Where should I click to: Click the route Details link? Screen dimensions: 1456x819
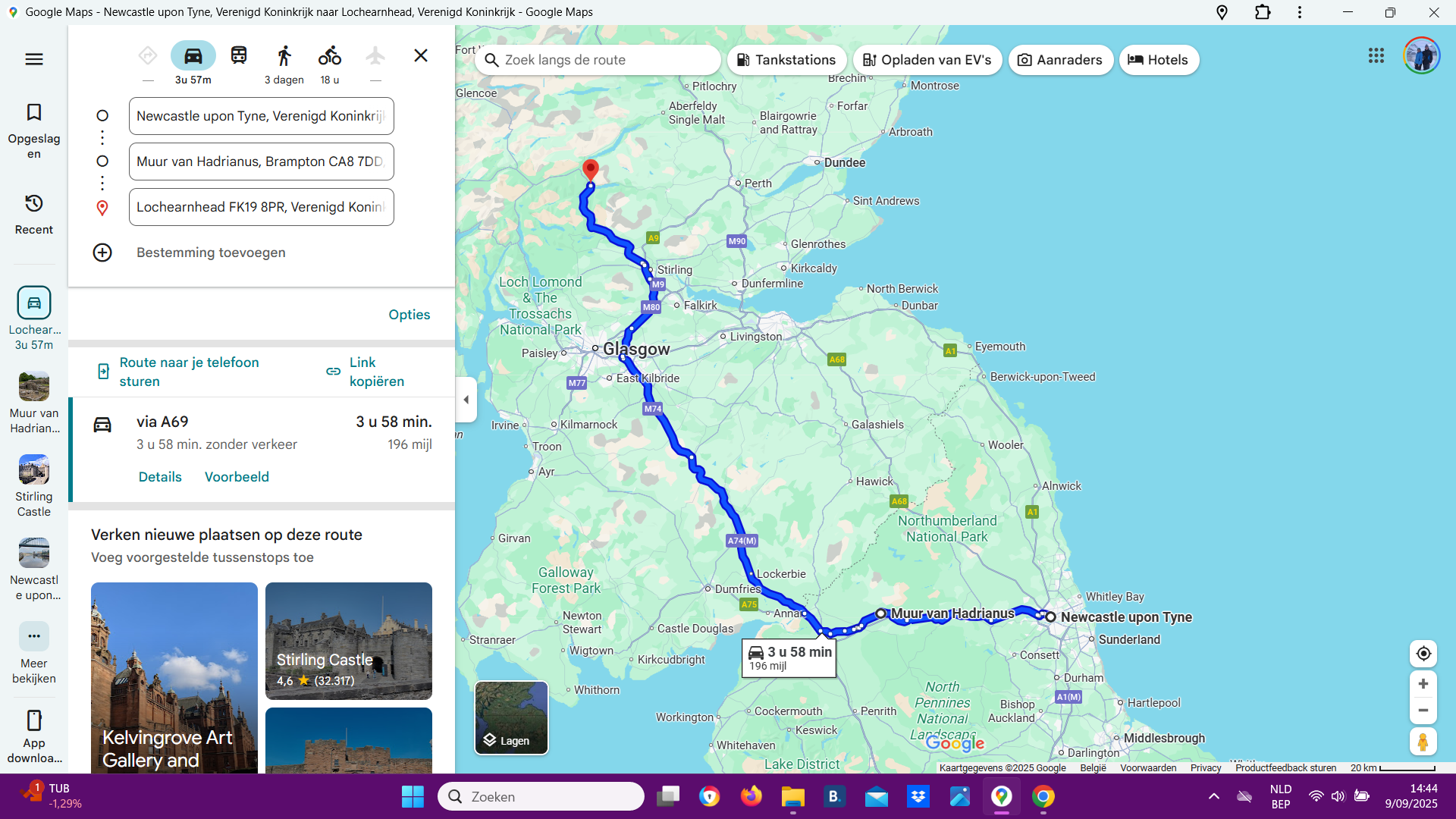coord(160,477)
